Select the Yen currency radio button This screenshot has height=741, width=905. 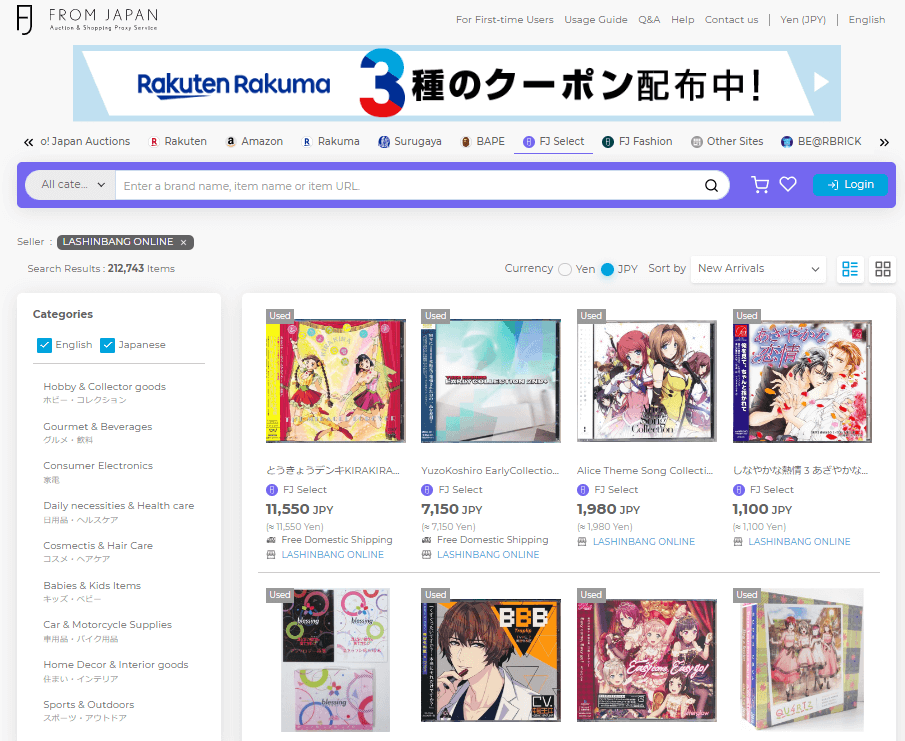pyautogui.click(x=565, y=270)
